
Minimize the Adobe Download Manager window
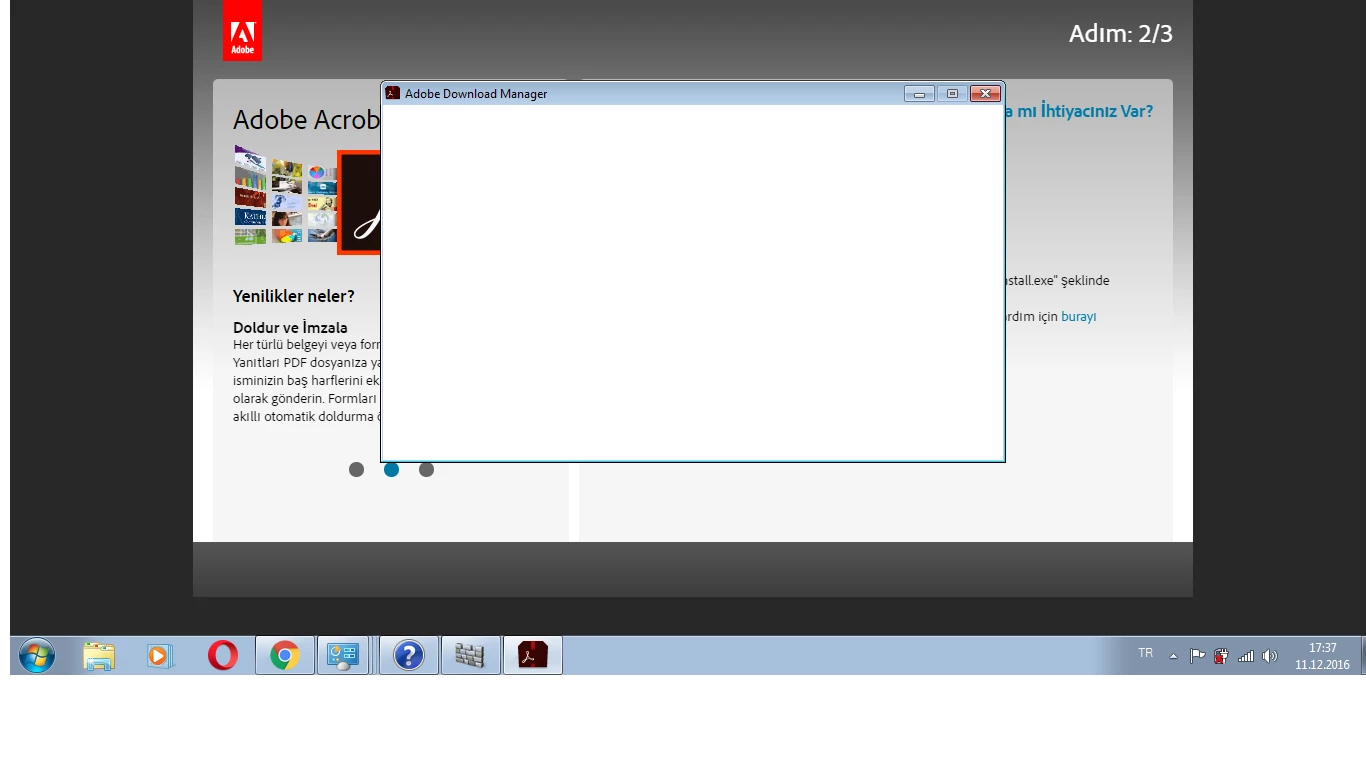click(919, 94)
